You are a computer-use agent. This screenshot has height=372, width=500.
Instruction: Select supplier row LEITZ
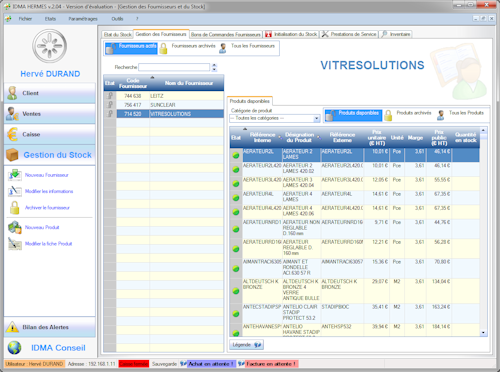pyautogui.click(x=164, y=96)
